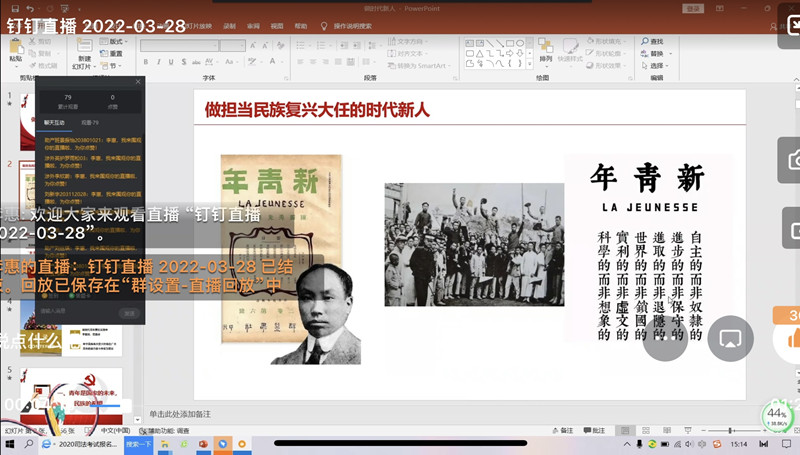Adjust the zoom slider in status bar
The width and height of the screenshot is (800, 455).
pyautogui.click(x=730, y=431)
